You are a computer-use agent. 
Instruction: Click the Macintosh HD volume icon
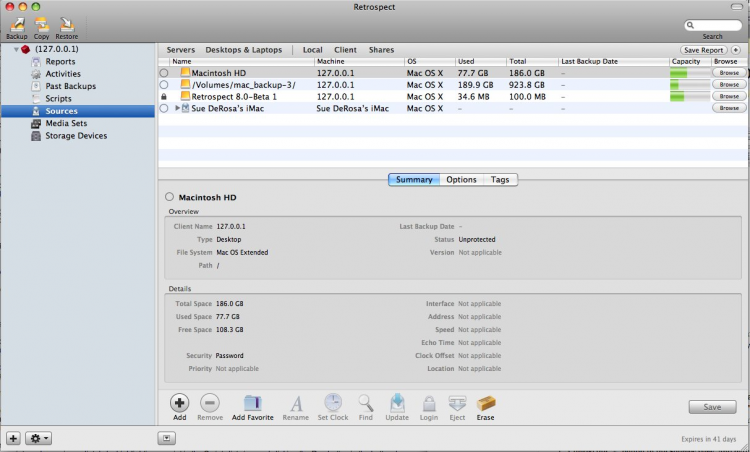(x=185, y=73)
